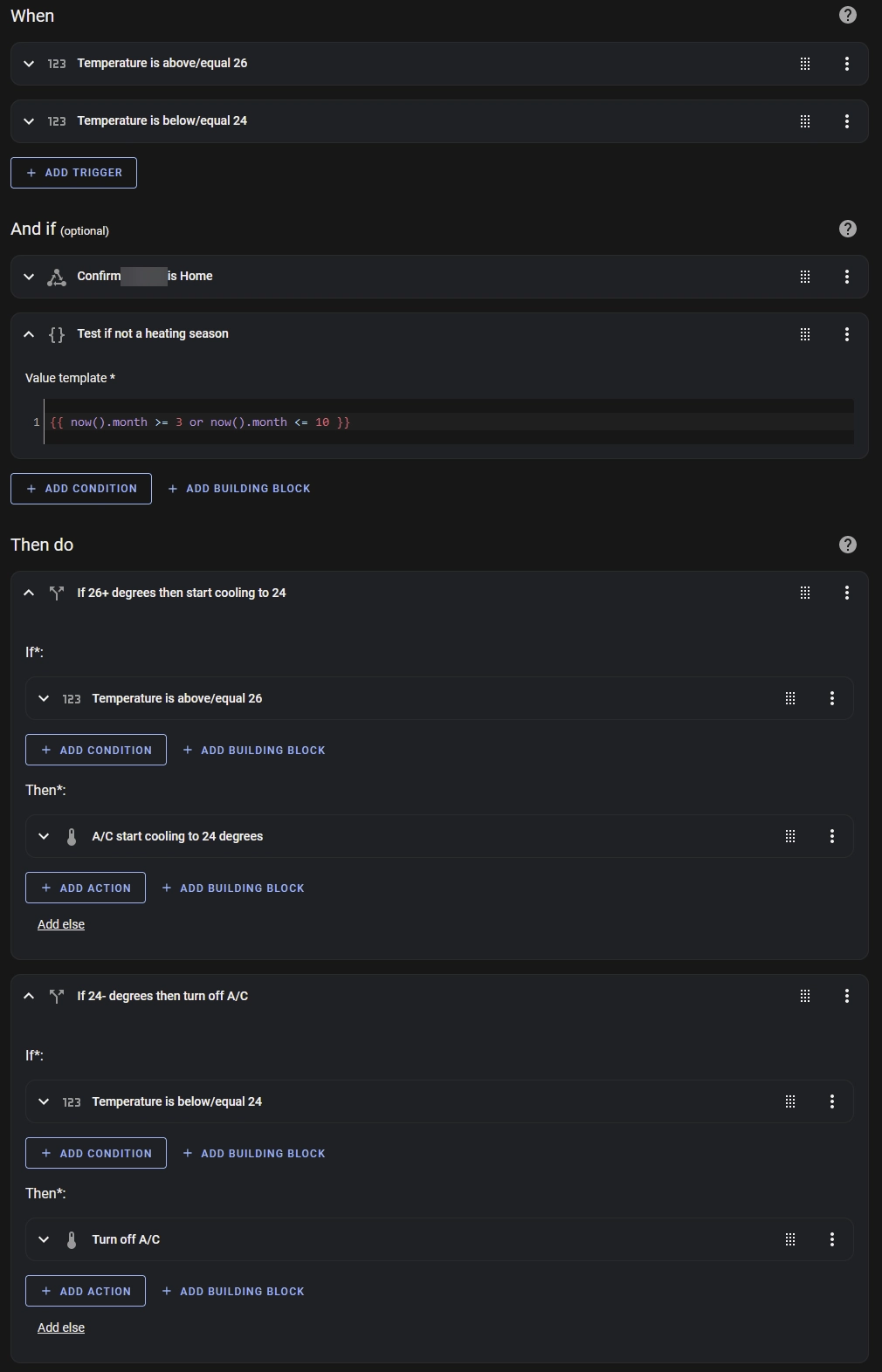Click Add Building Block below Turn off A/C
The image size is (882, 1372).
pos(233,1291)
